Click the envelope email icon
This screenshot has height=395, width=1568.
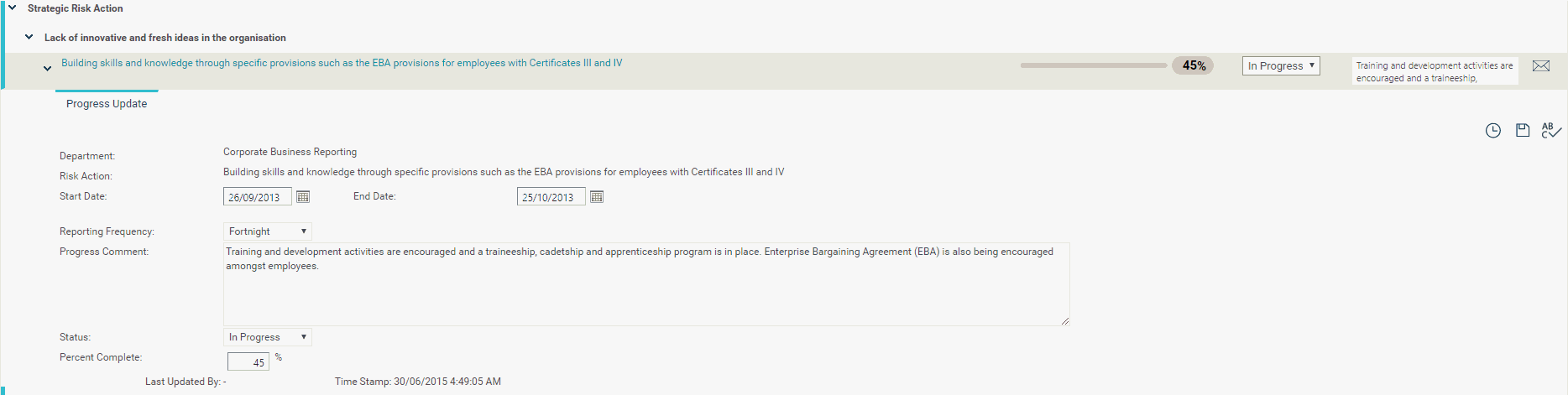click(1541, 66)
